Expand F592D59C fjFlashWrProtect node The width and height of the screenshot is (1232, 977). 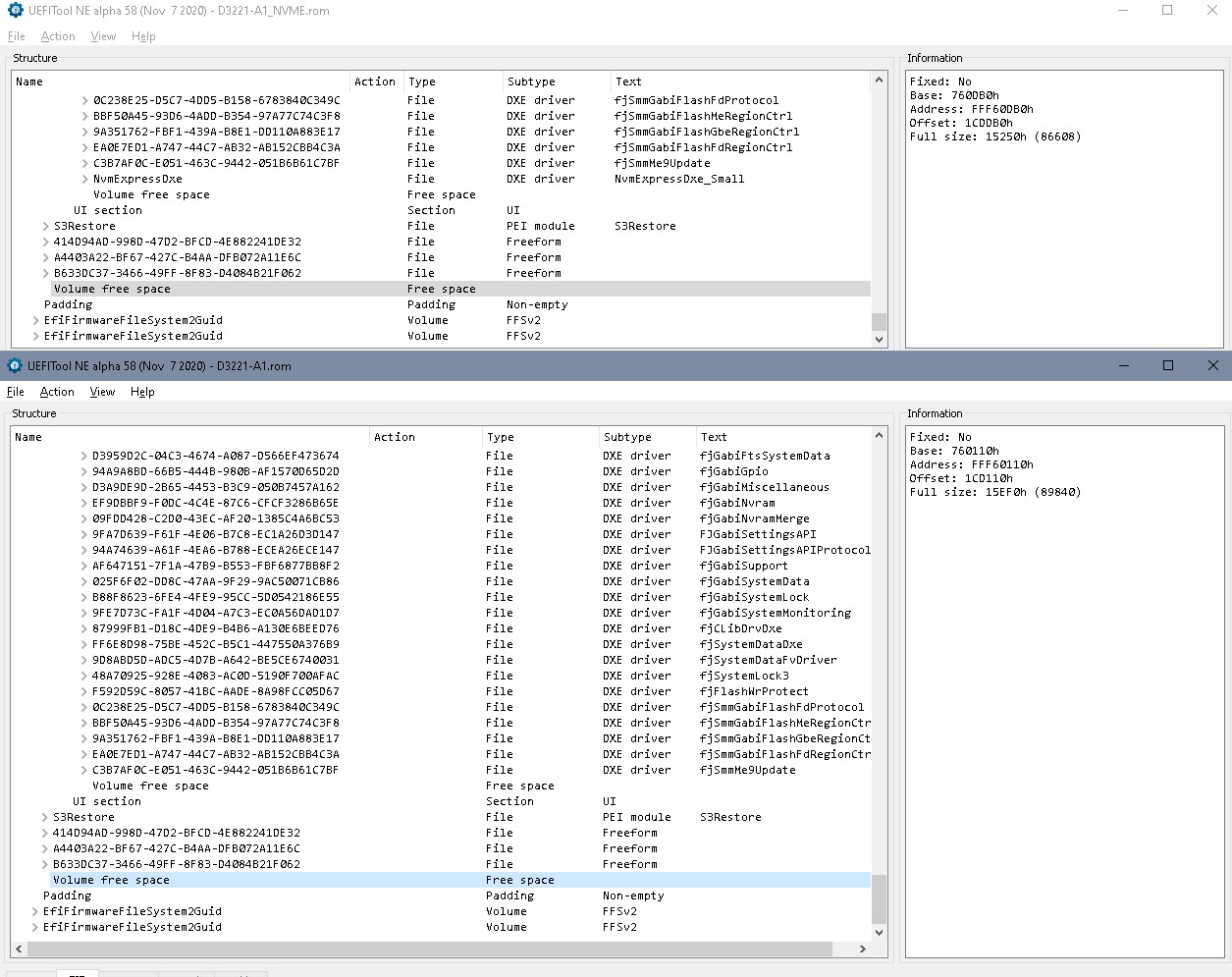[84, 691]
